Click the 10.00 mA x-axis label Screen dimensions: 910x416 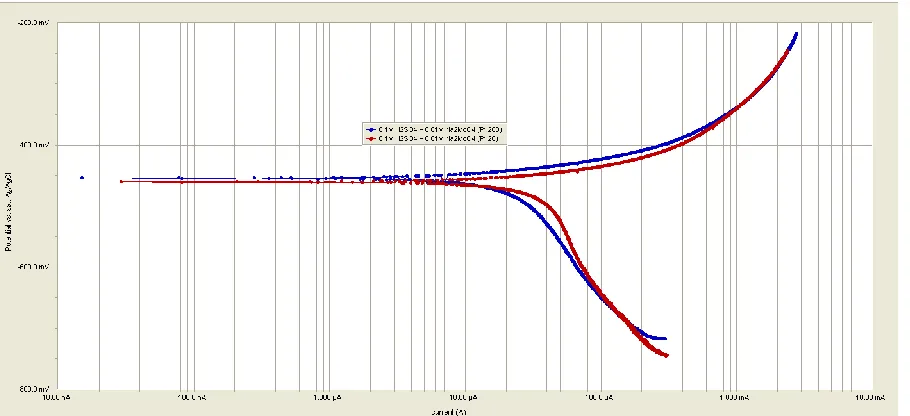tap(871, 397)
